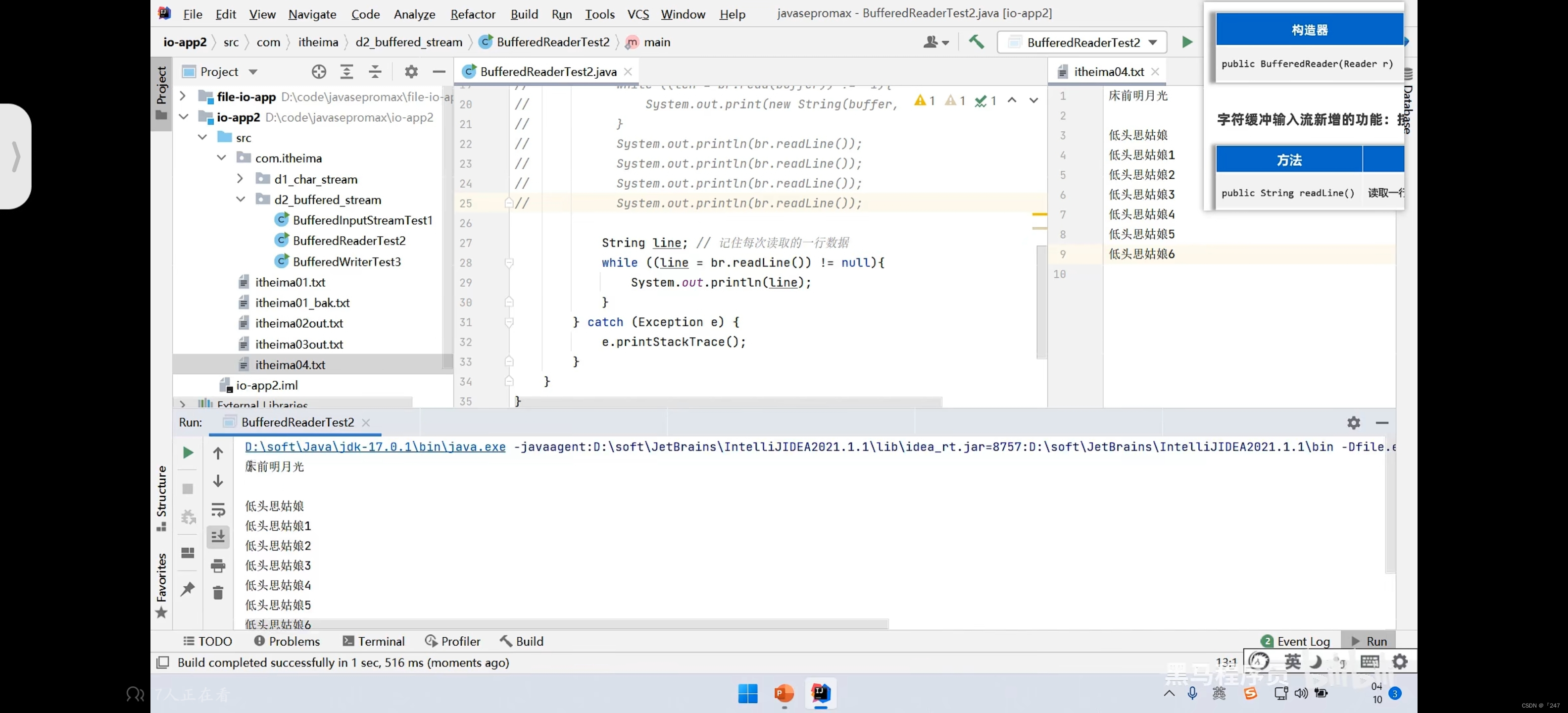Select BufferedInputStreamTest1 in project tree
Image resolution: width=1568 pixels, height=713 pixels.
[x=363, y=220]
